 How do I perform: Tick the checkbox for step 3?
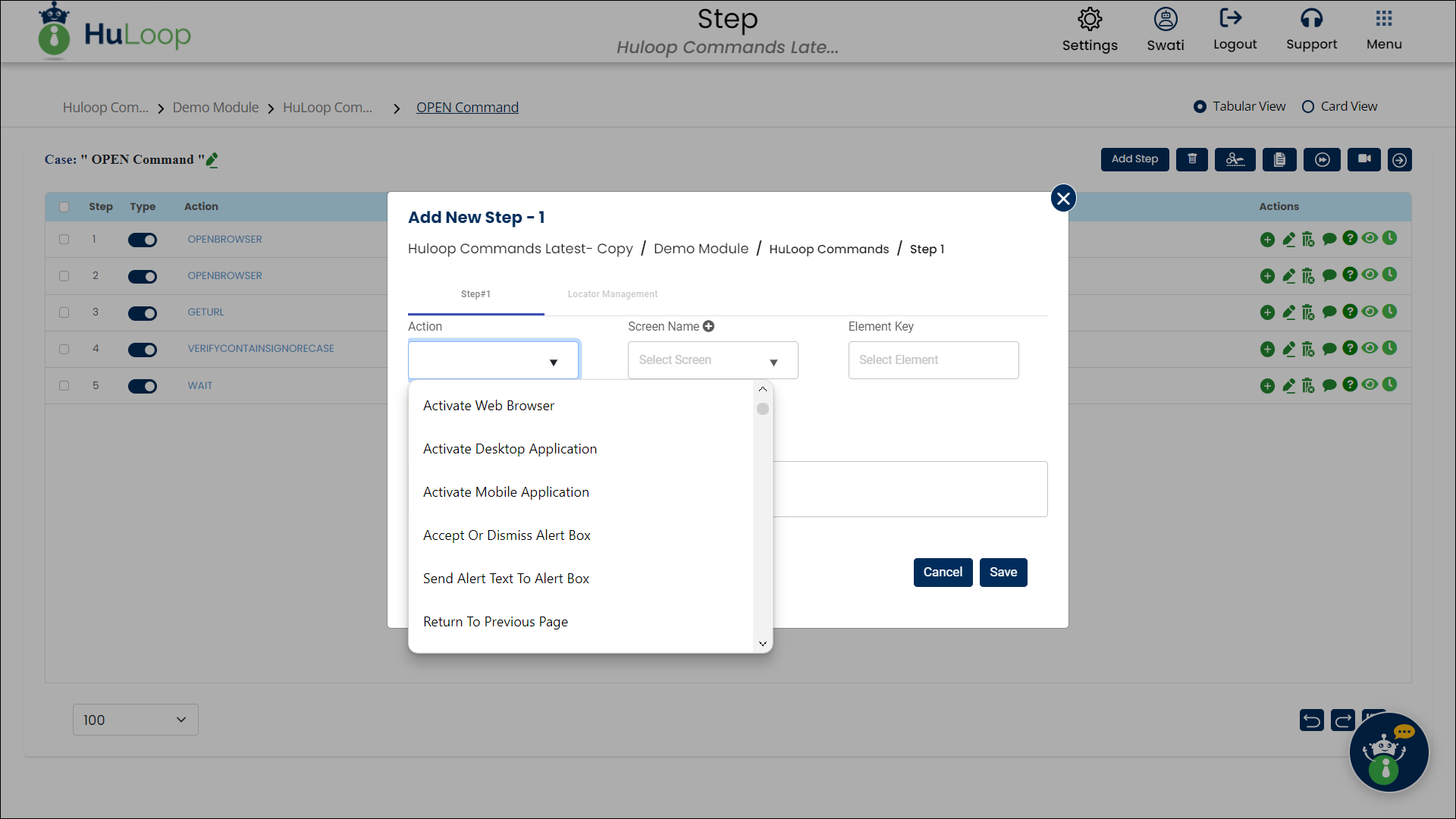(x=64, y=312)
